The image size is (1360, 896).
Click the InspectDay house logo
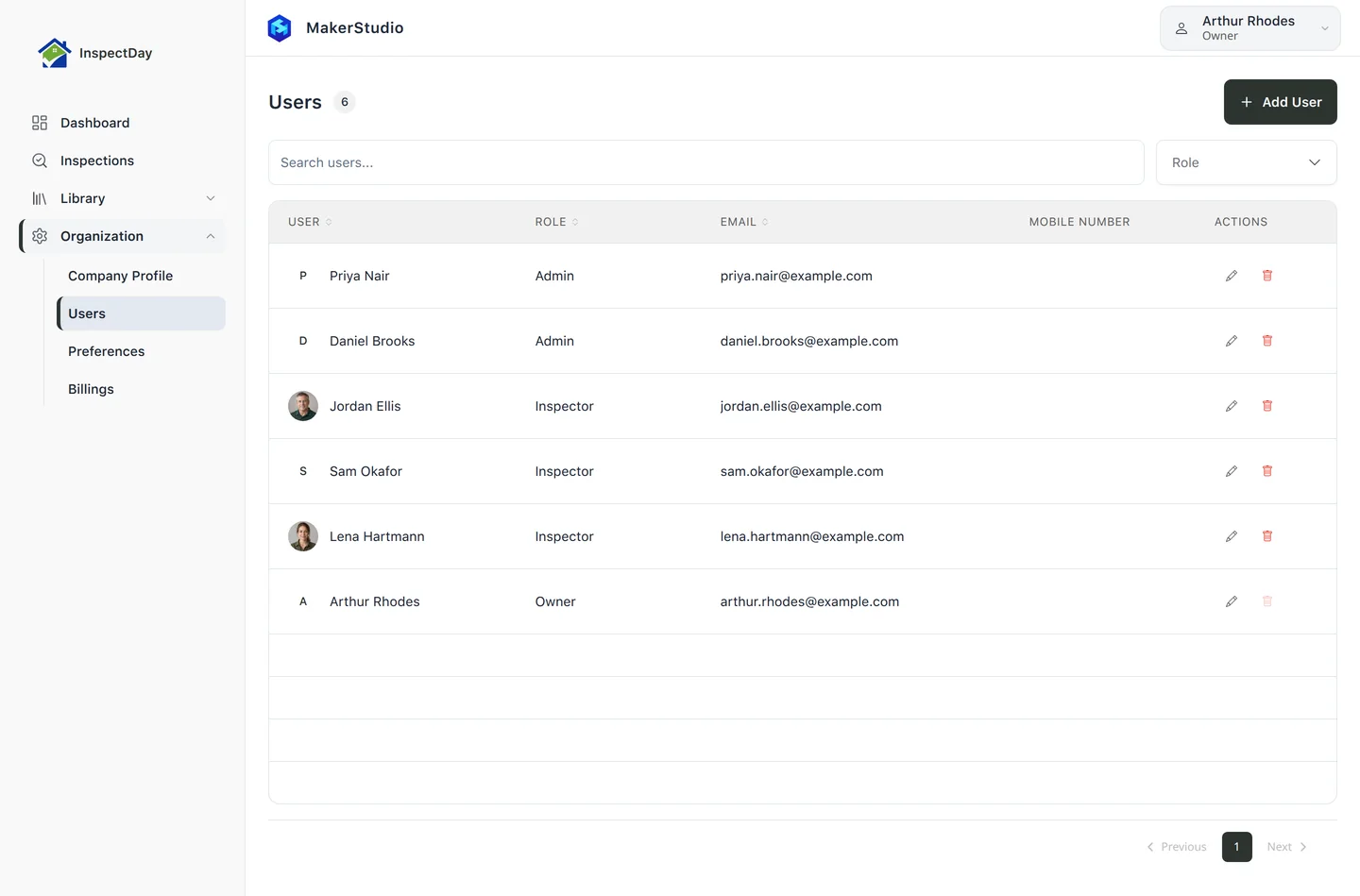(x=54, y=53)
